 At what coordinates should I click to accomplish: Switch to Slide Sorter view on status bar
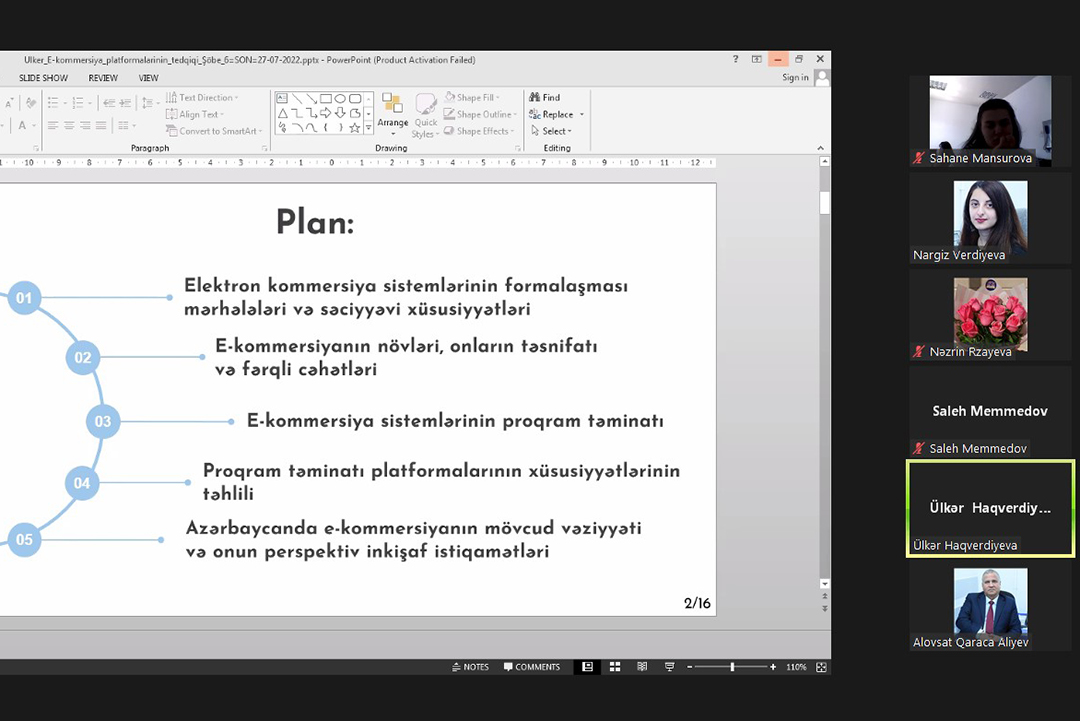click(615, 667)
